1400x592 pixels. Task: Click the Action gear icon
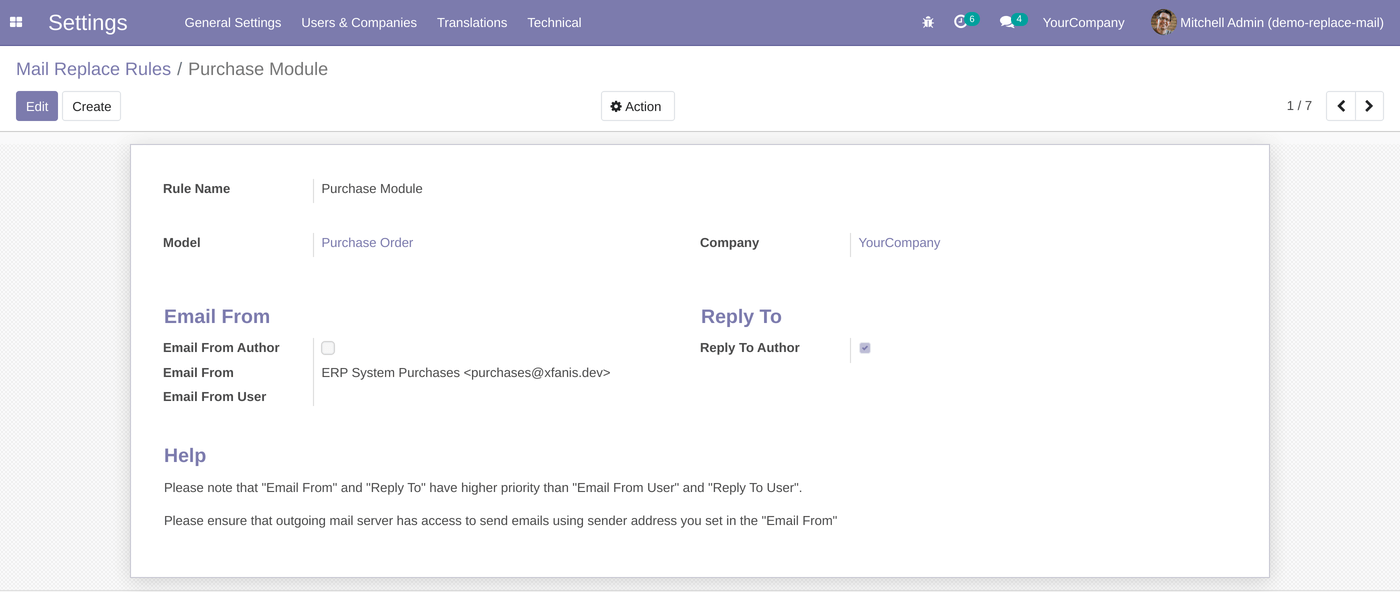click(616, 105)
